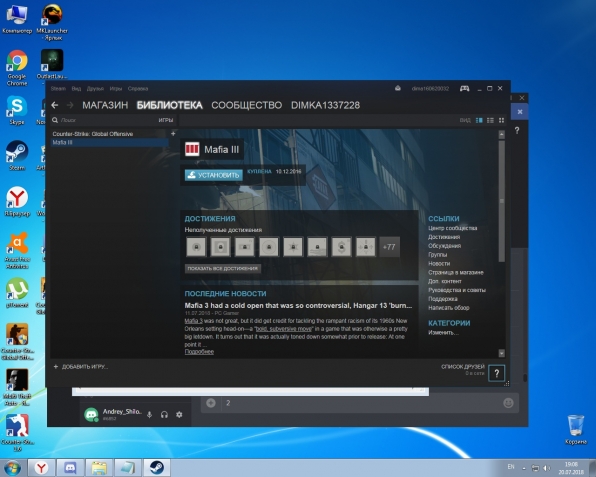Open Discord settings gear icon
Viewport: 596px width, 477px height.
click(x=179, y=414)
